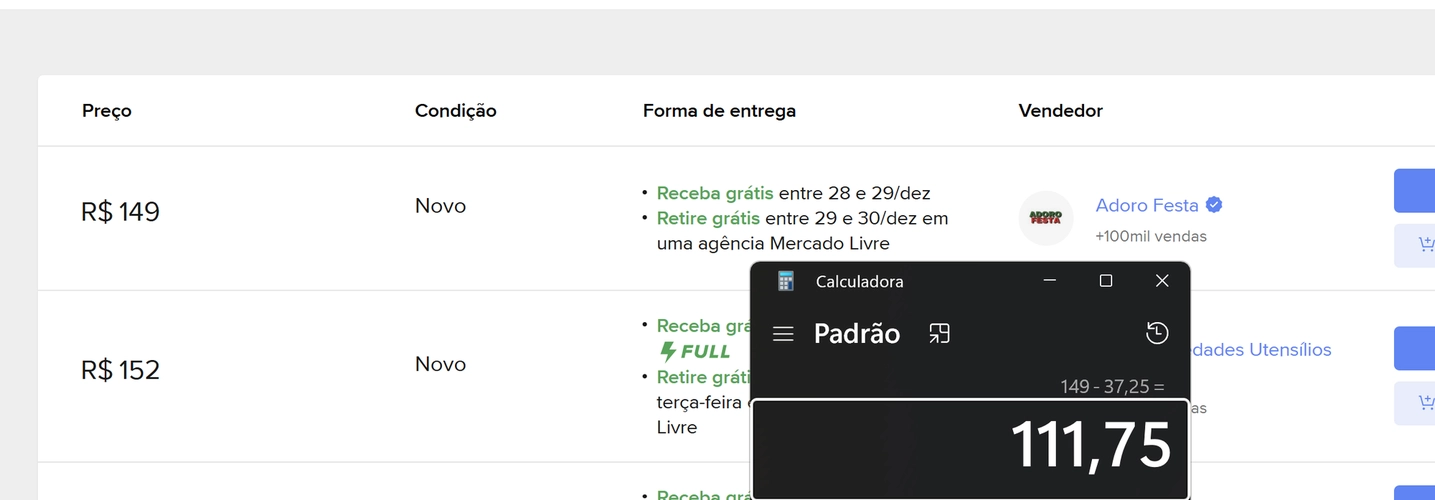Open the Calculator navigation hamburger menu
This screenshot has height=500, width=1435.
[x=783, y=334]
